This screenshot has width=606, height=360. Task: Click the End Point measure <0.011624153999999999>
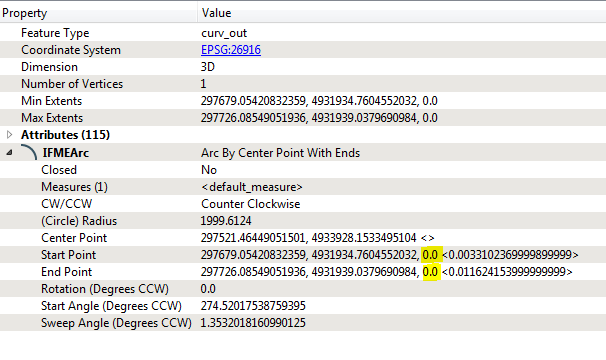(507, 272)
